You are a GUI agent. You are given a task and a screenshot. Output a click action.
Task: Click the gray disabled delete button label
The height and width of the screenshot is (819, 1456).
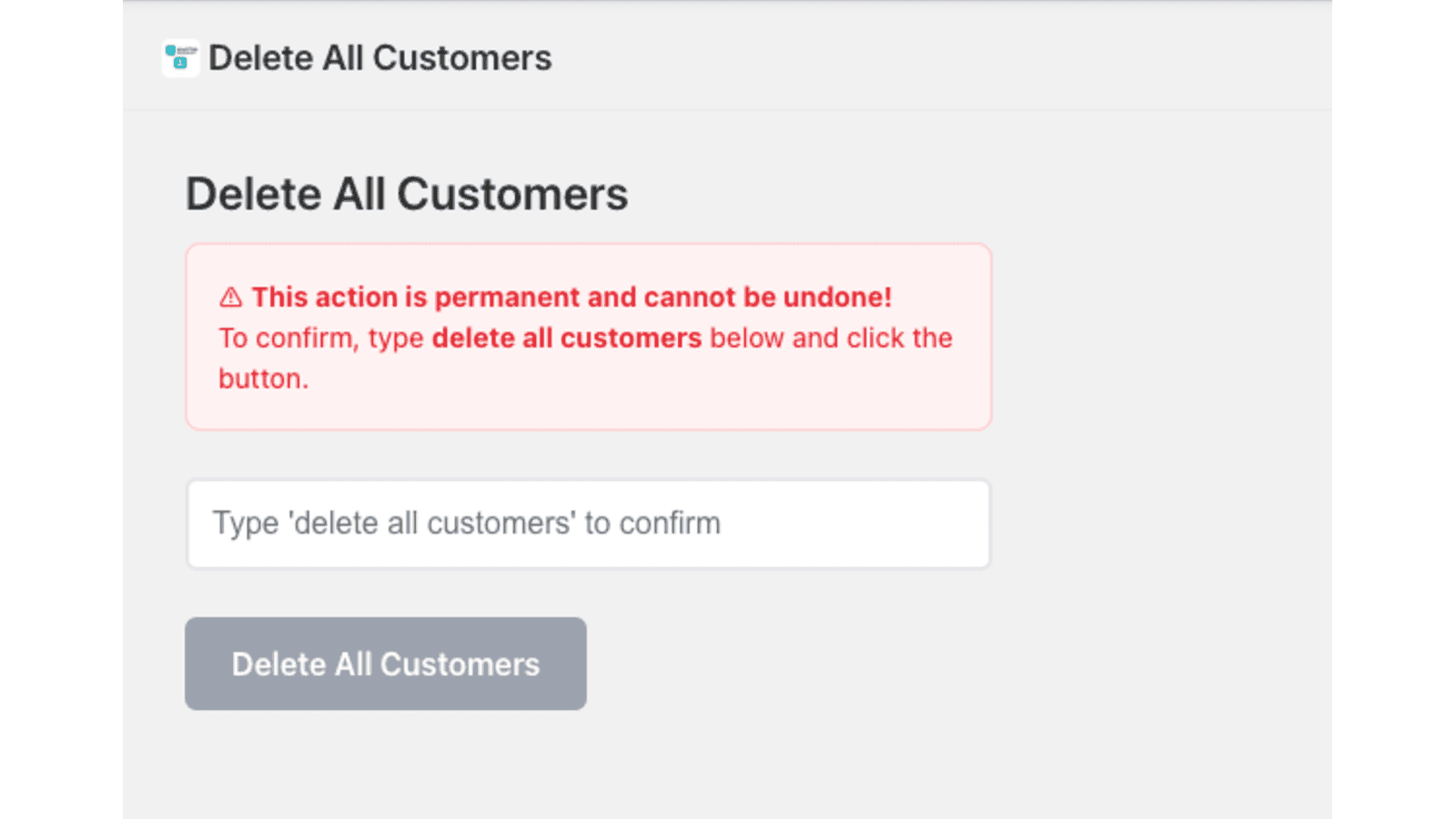click(x=385, y=663)
